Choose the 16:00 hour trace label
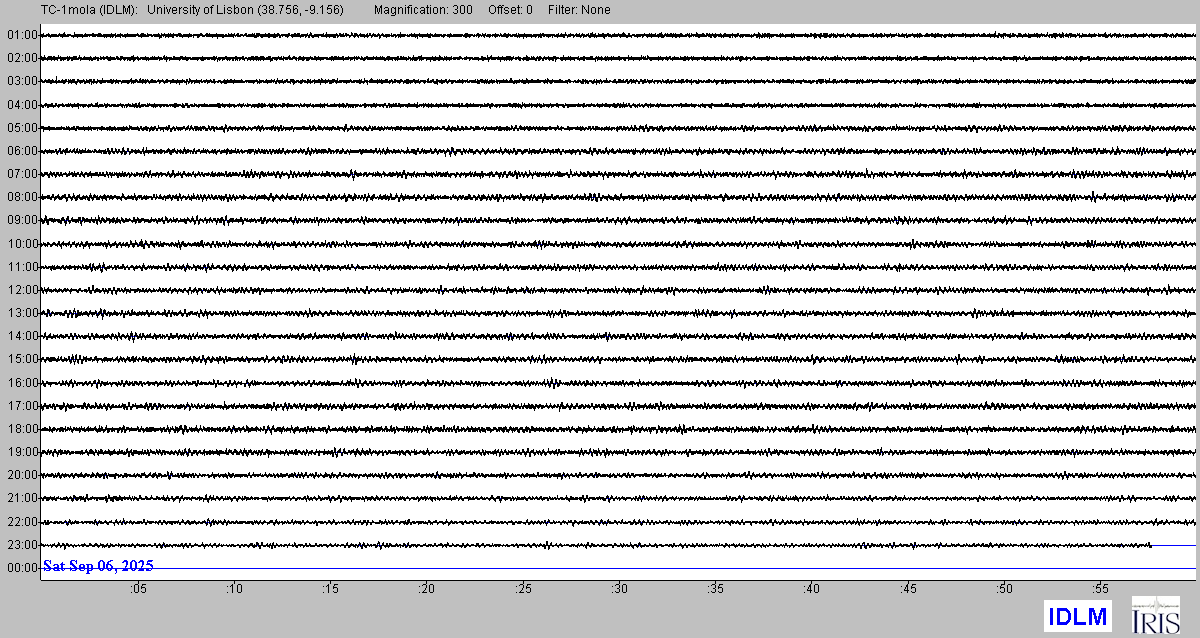The height and width of the screenshot is (638, 1200). coord(22,383)
